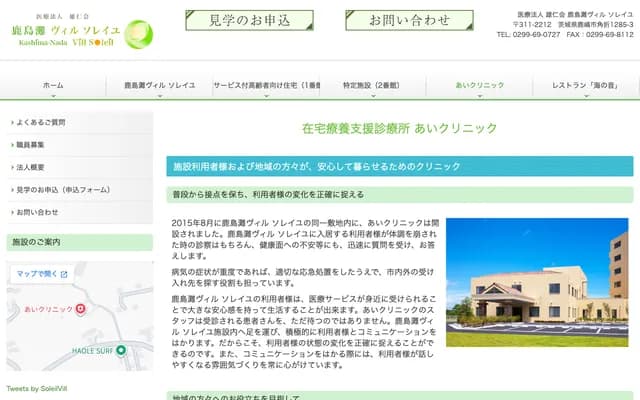Click the clinic building photo
The image size is (640, 400).
click(x=537, y=282)
